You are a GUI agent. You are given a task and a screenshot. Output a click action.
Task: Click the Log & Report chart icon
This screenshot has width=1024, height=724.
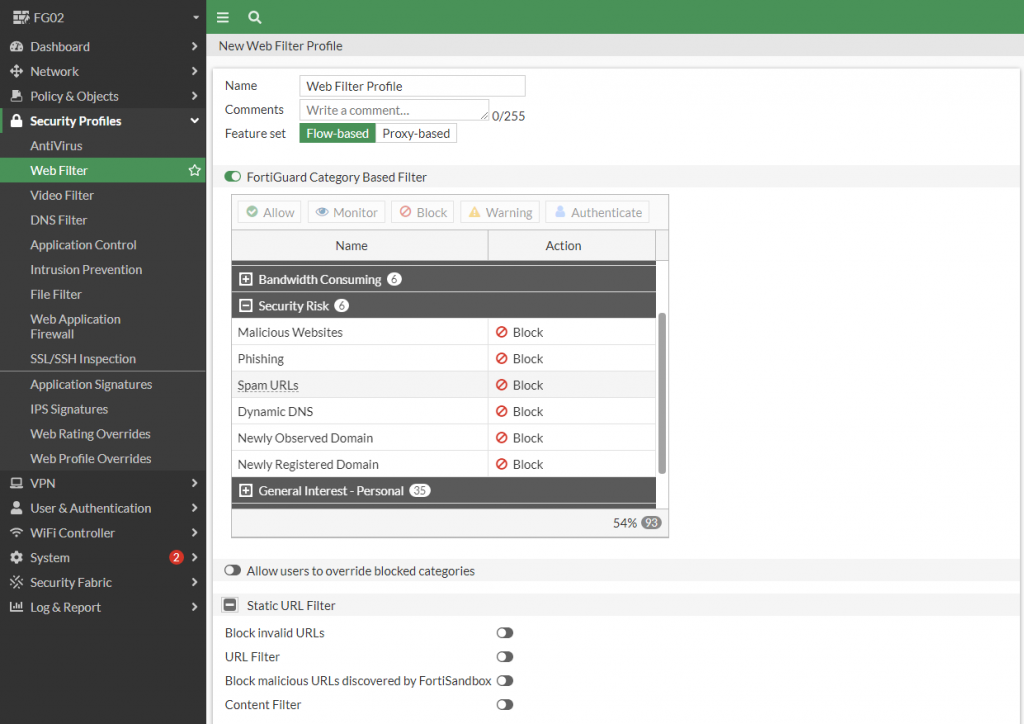click(x=16, y=607)
